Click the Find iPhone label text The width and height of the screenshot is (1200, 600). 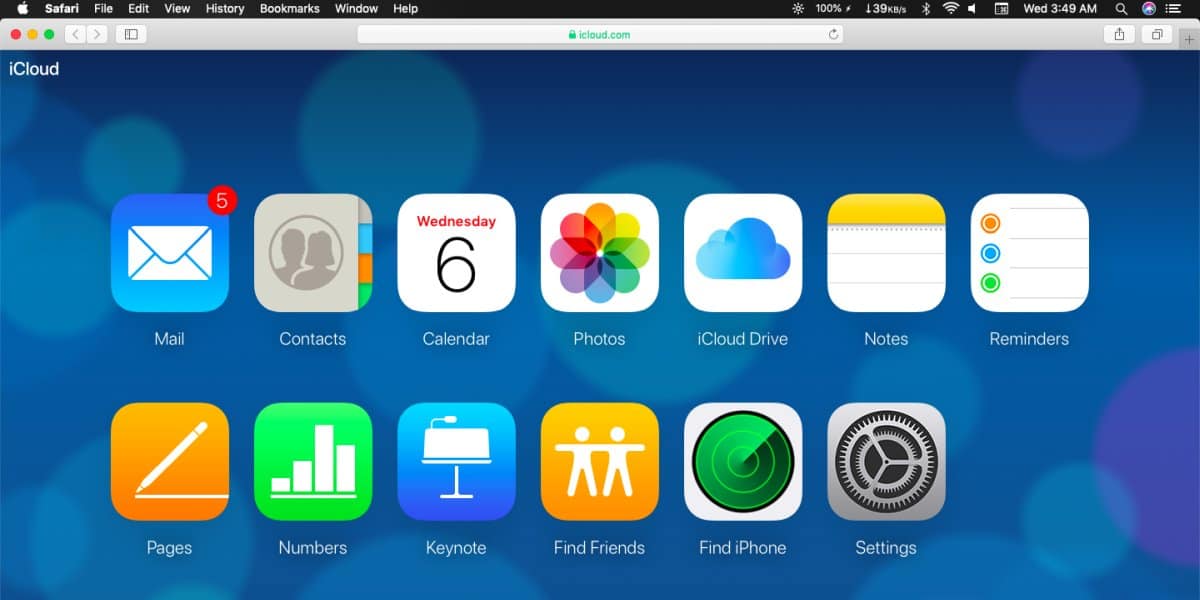(743, 548)
